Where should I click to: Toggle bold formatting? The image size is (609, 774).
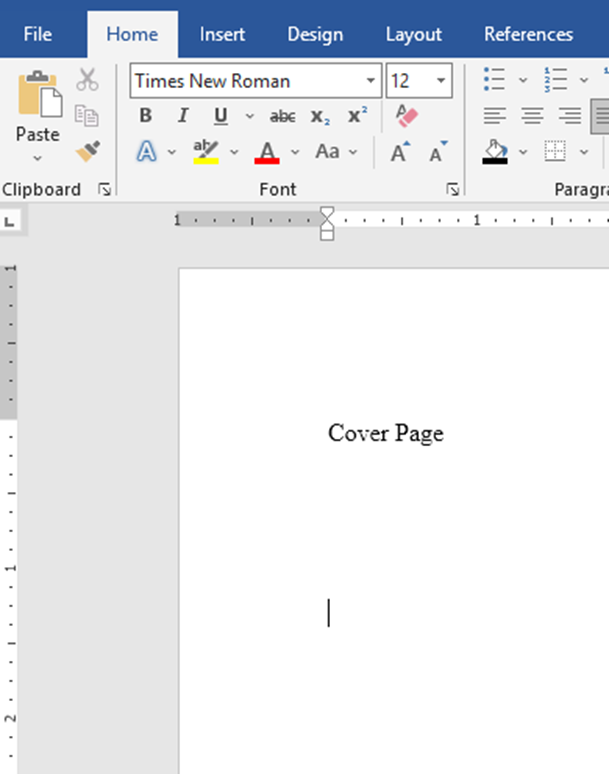pos(146,116)
